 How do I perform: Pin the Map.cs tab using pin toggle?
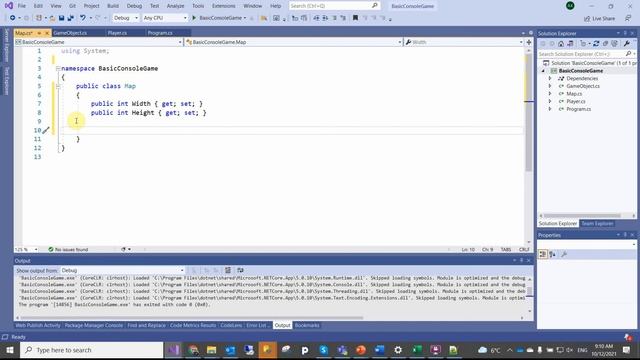[39, 33]
